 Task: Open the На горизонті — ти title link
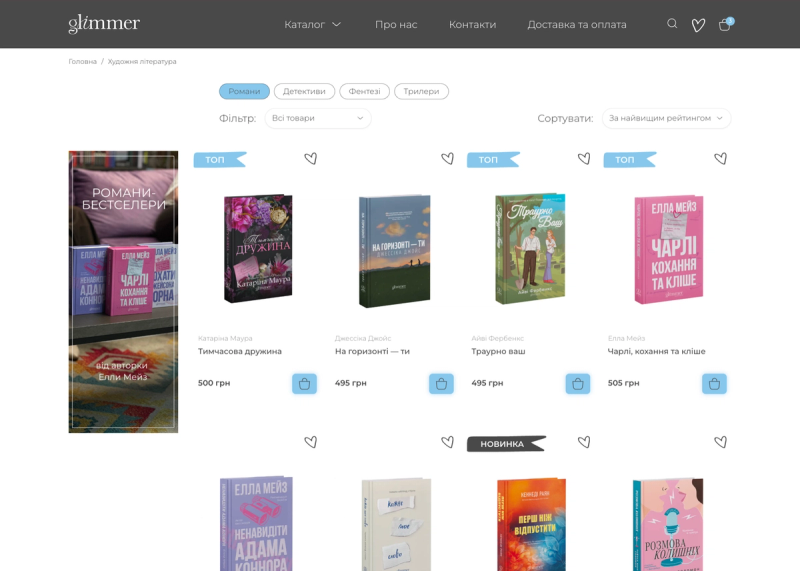coord(372,351)
